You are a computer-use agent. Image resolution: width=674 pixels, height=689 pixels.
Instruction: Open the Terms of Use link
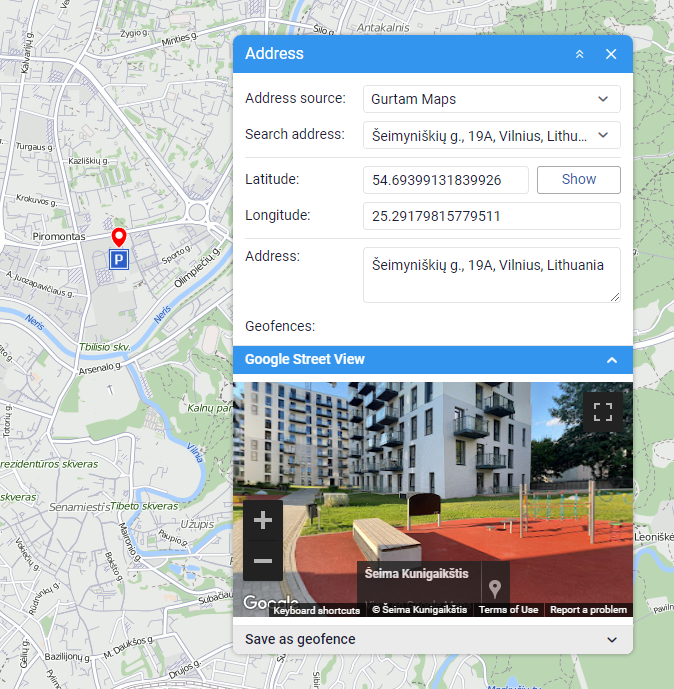click(x=508, y=610)
